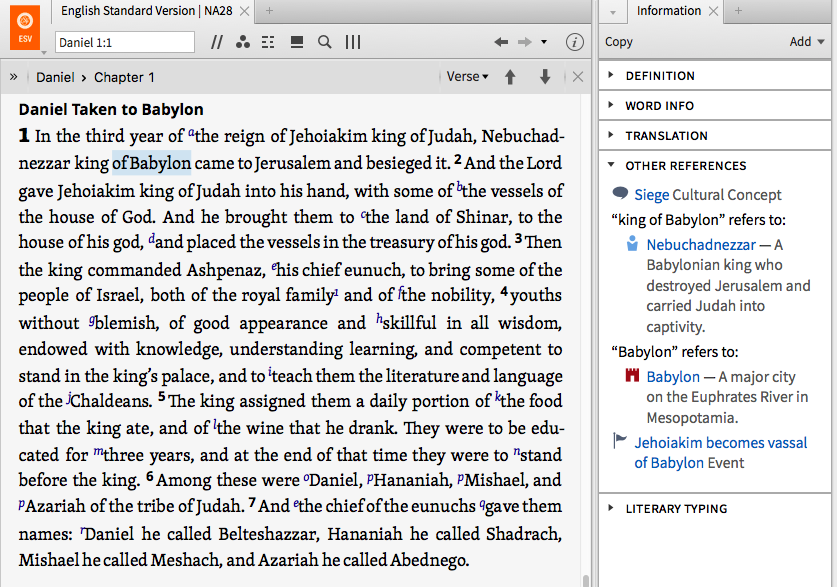The width and height of the screenshot is (837, 587).
Task: Click highlighted words of Babylon in verse 1
Action: pyautogui.click(x=151, y=163)
